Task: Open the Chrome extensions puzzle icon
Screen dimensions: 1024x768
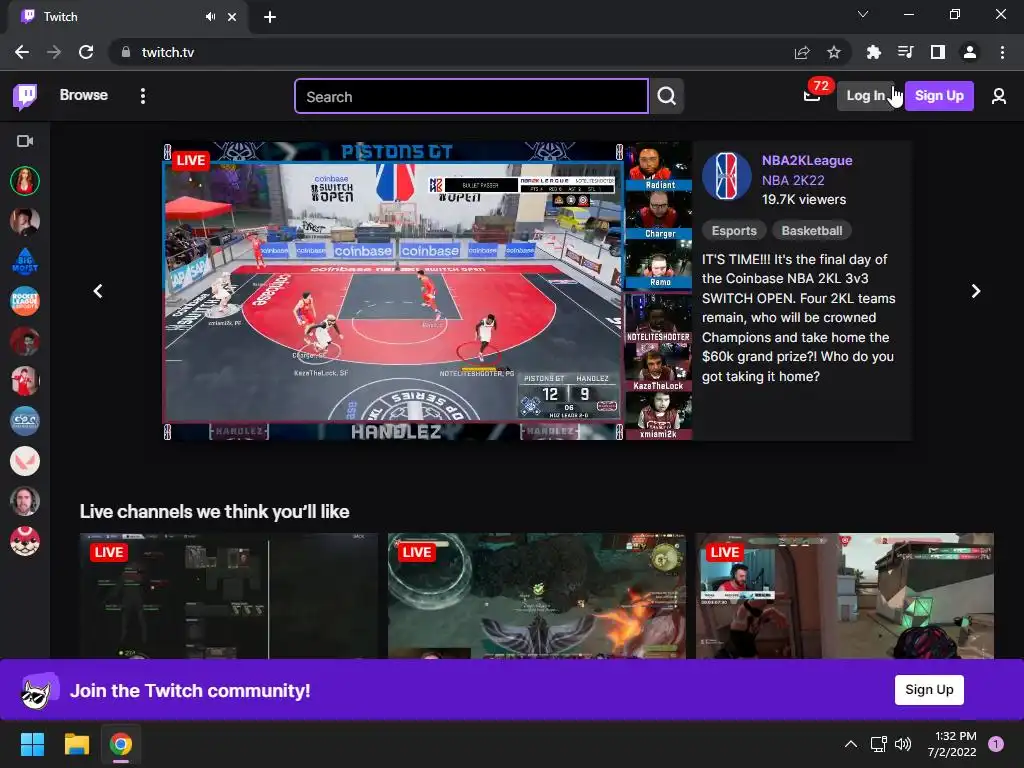Action: [x=873, y=52]
